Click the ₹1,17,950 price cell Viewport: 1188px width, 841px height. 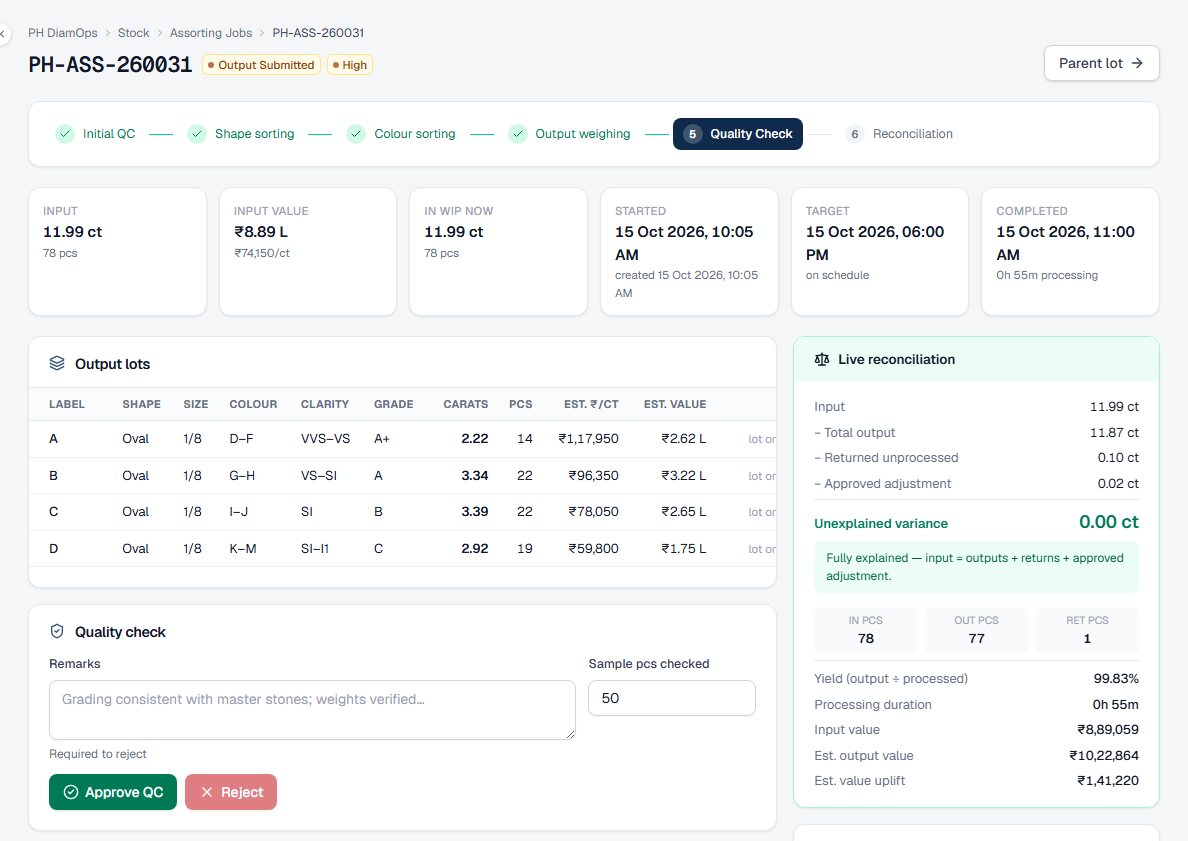588,439
